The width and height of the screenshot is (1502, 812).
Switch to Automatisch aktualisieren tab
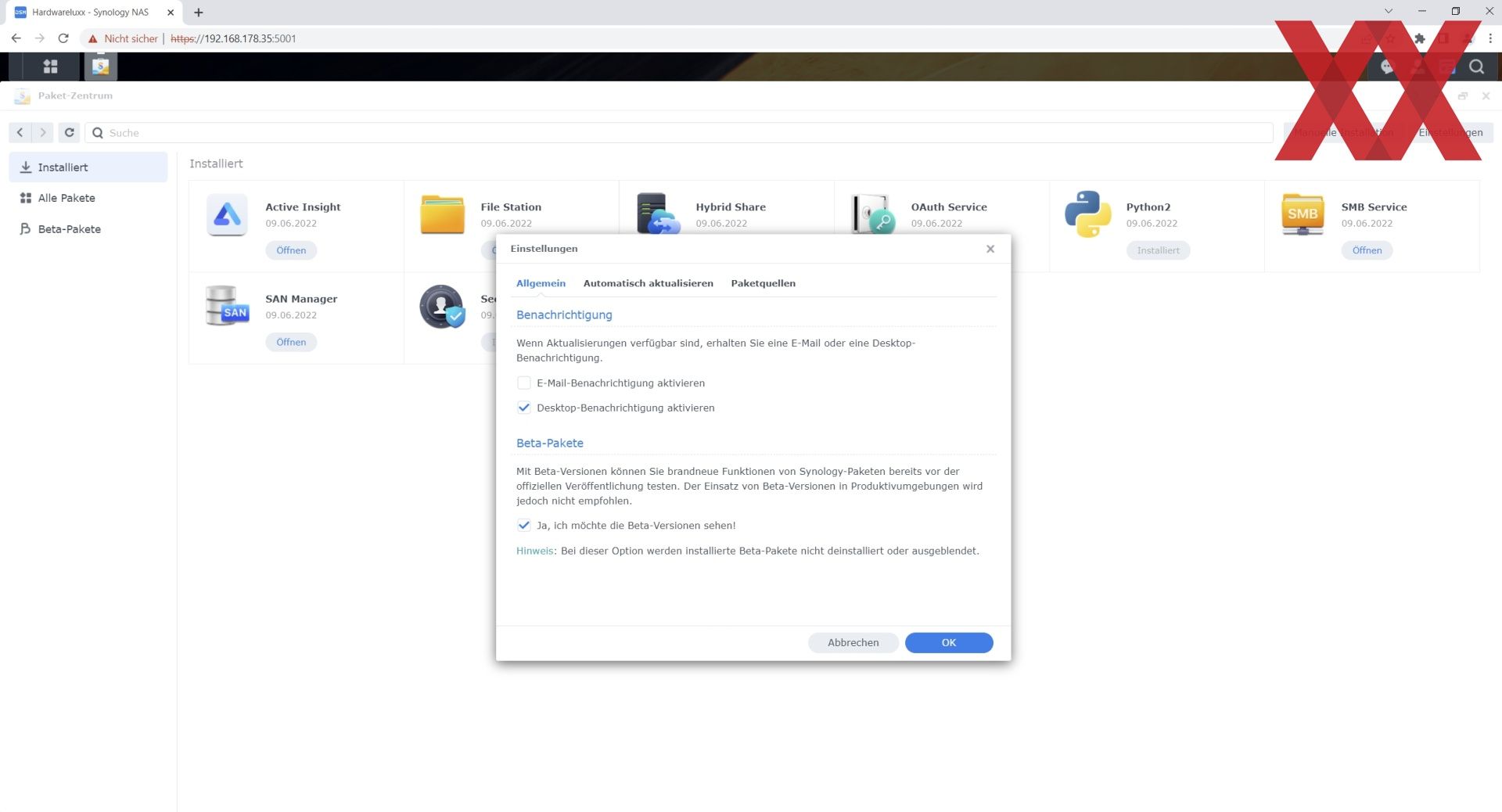(x=648, y=283)
